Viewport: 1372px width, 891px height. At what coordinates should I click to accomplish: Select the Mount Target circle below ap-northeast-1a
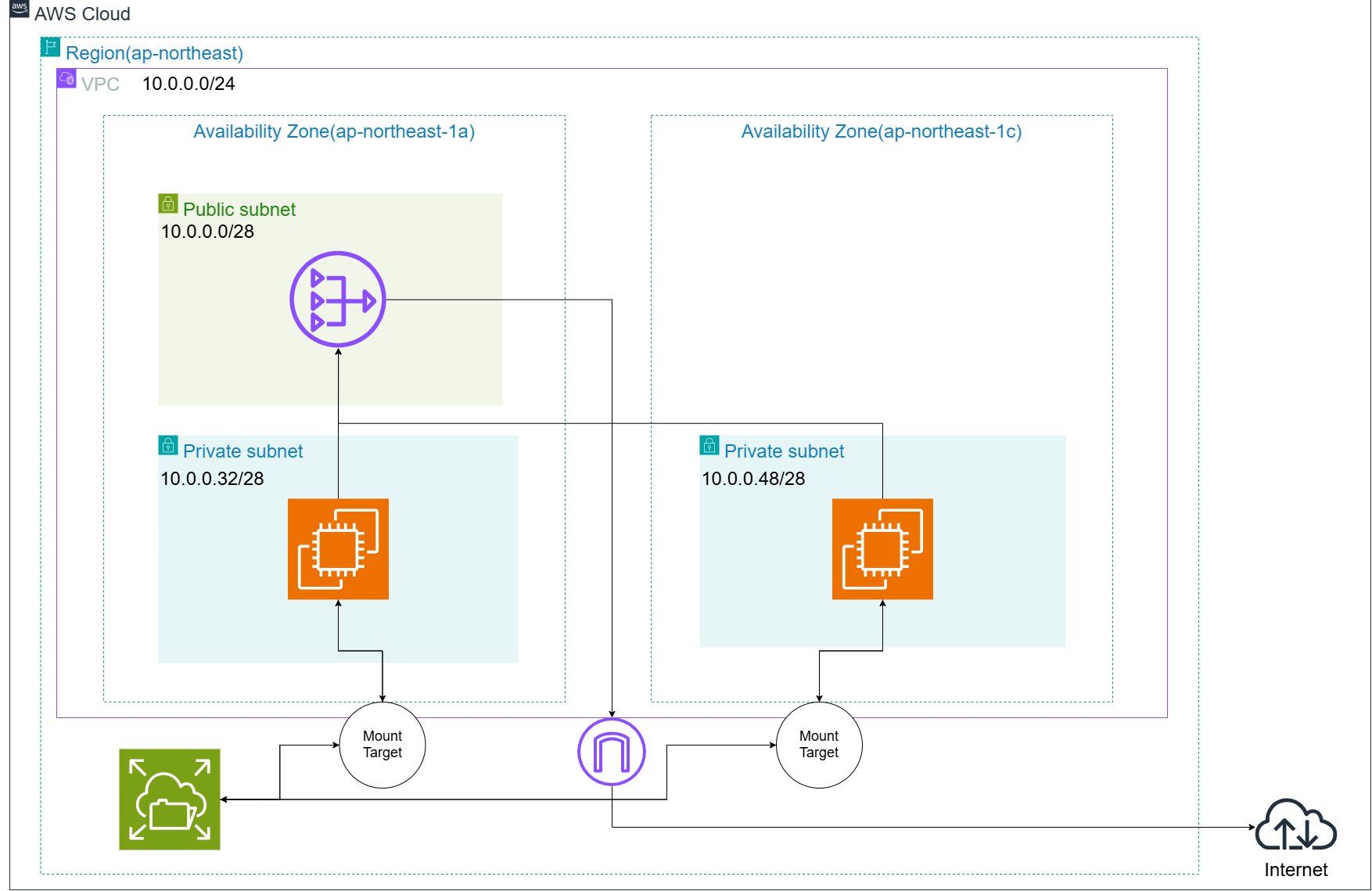pos(383,745)
